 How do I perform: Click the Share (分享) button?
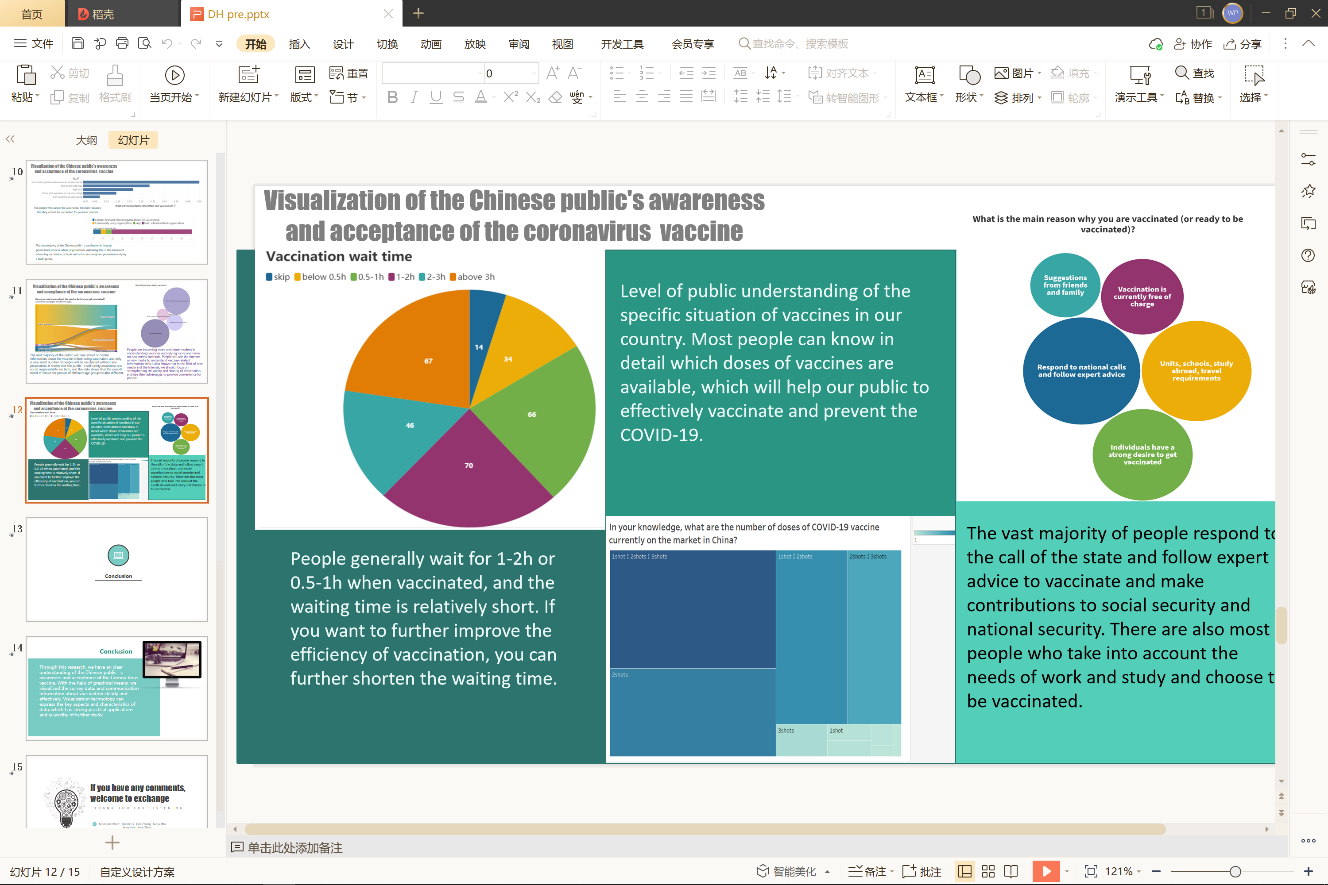tap(1243, 44)
